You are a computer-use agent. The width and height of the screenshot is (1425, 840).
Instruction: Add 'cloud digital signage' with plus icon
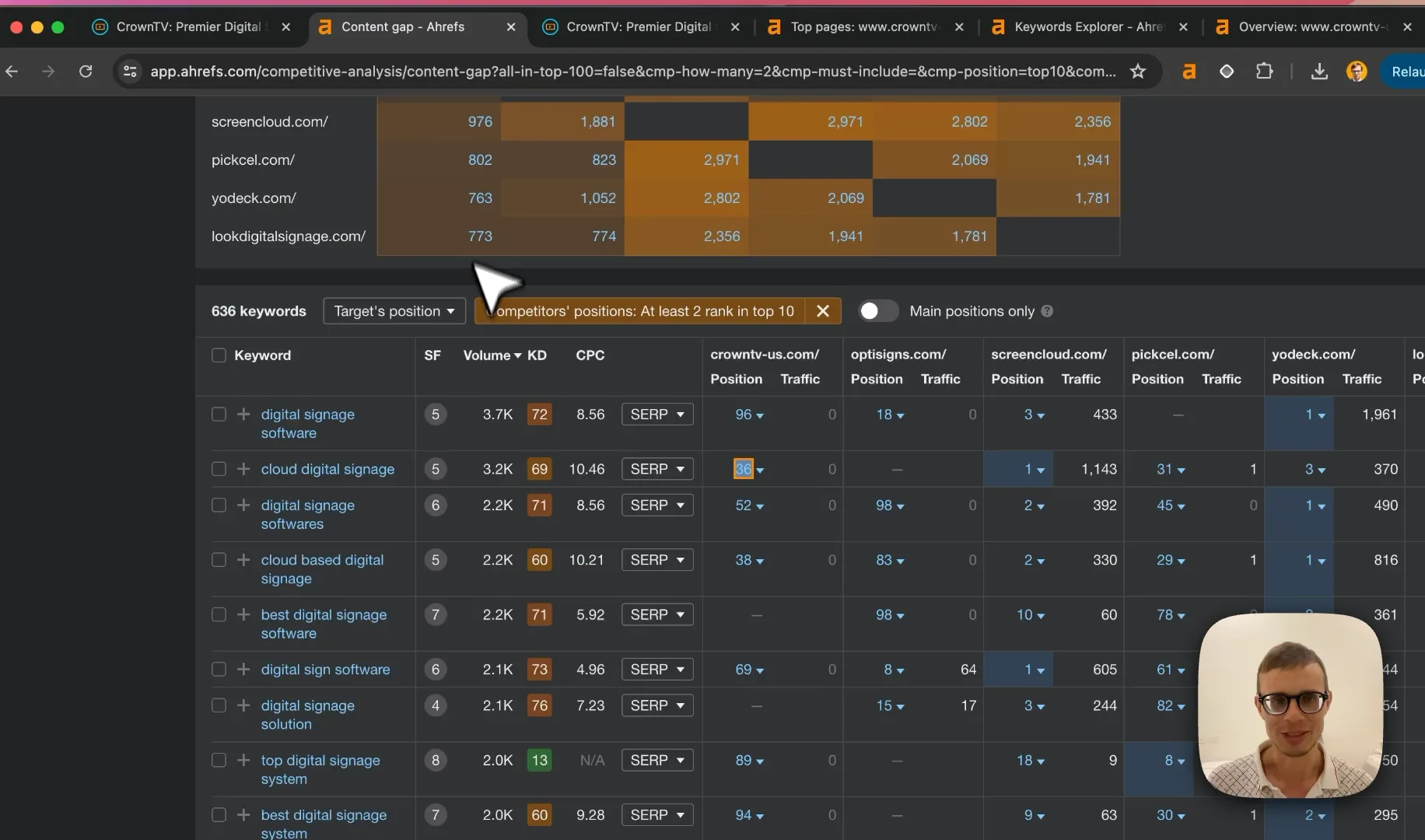(243, 469)
